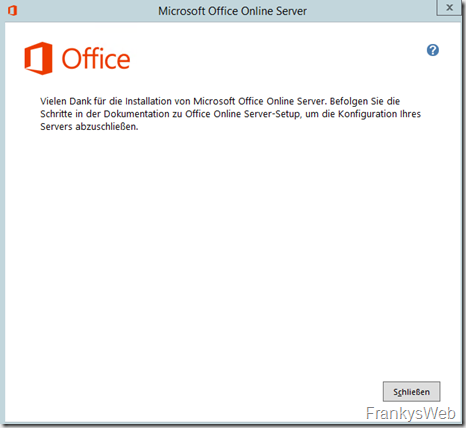Open the blue question mark help icon
466x428 pixels.
pyautogui.click(x=433, y=50)
